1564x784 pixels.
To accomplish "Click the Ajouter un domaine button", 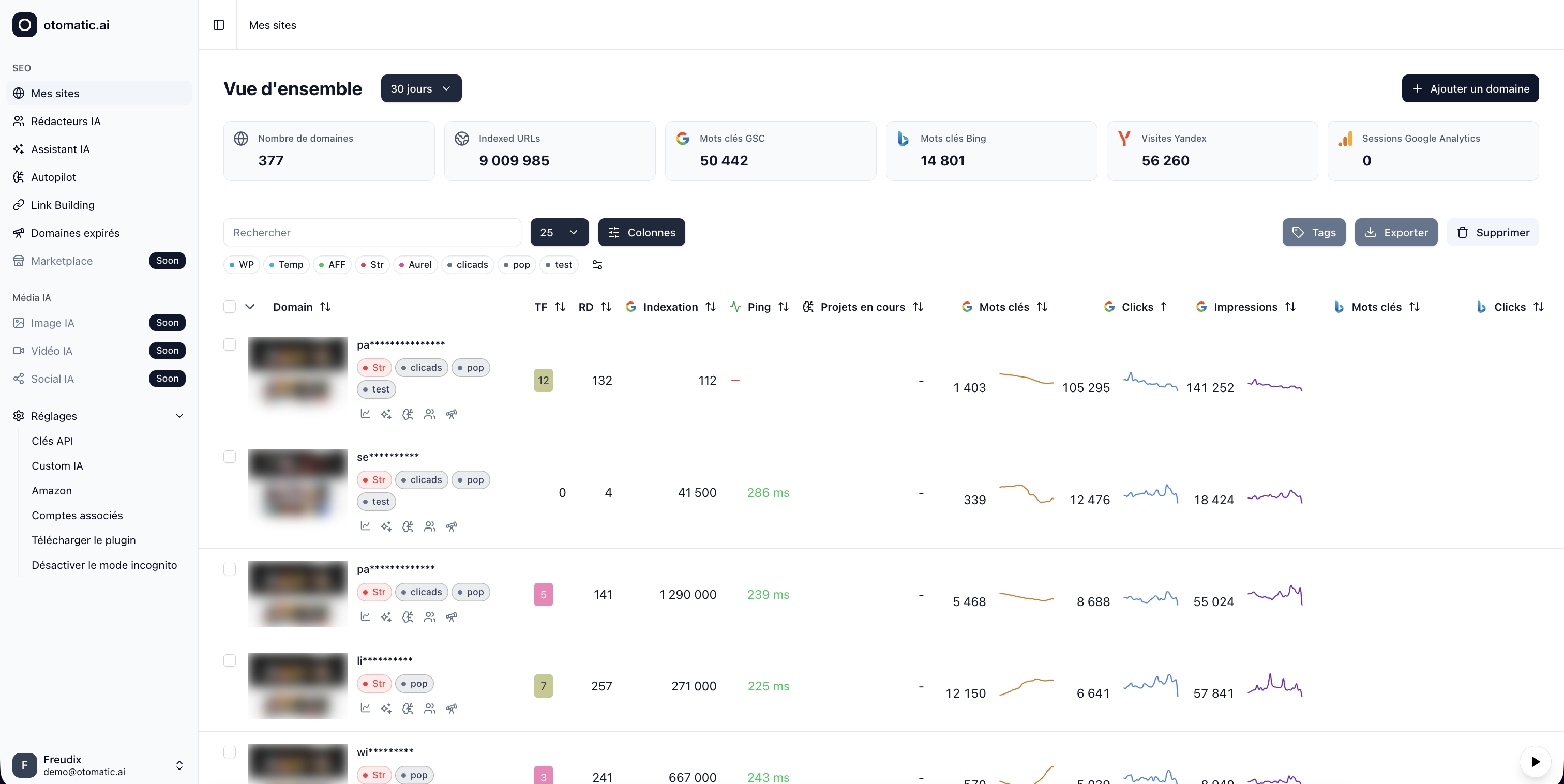I will tap(1470, 88).
